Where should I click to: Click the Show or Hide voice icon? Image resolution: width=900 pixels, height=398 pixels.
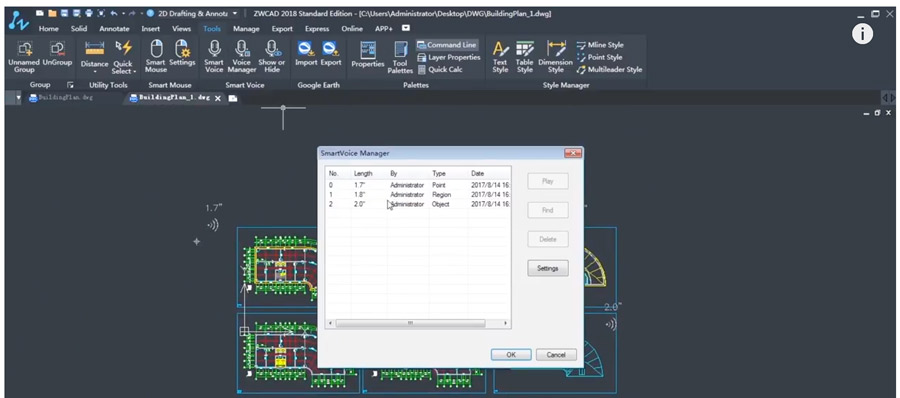coord(271,56)
